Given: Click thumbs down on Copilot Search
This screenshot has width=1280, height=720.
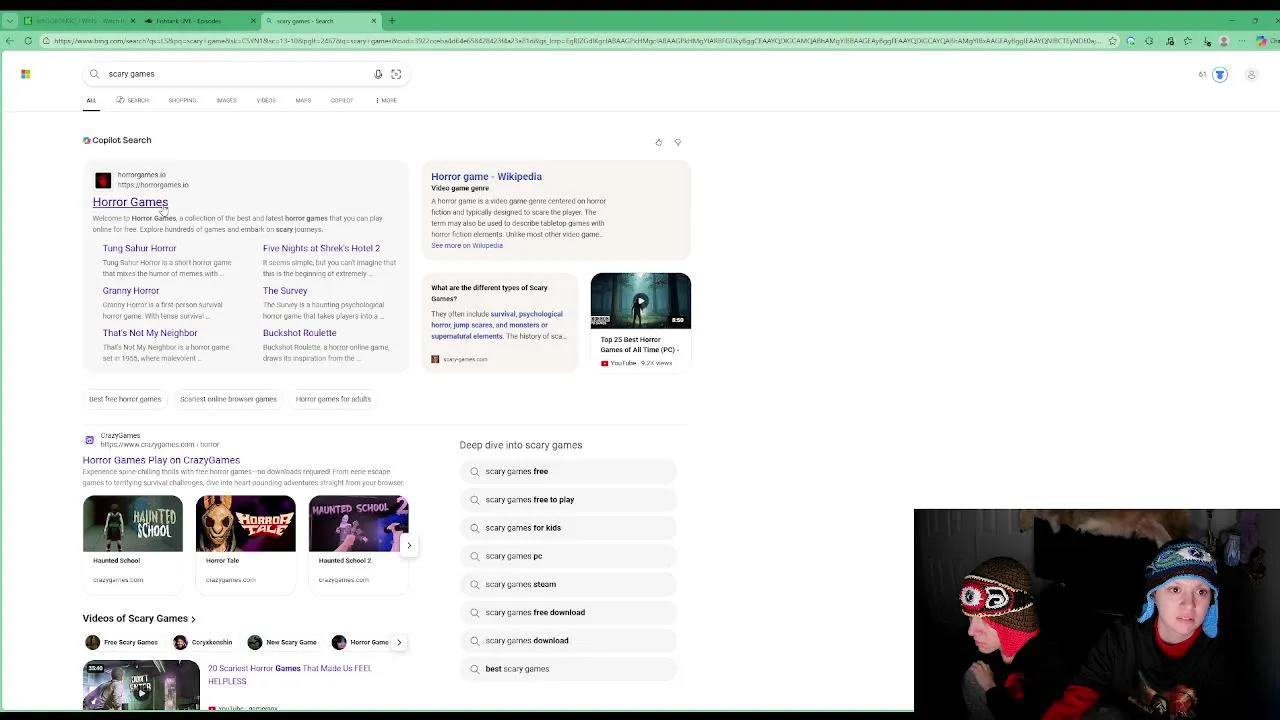Looking at the screenshot, I should (x=678, y=142).
